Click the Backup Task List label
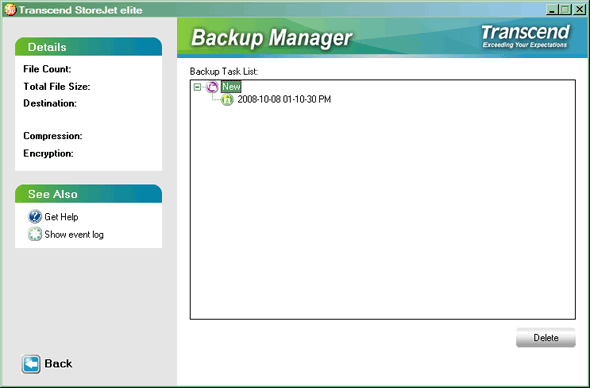The image size is (590, 388). [x=224, y=72]
